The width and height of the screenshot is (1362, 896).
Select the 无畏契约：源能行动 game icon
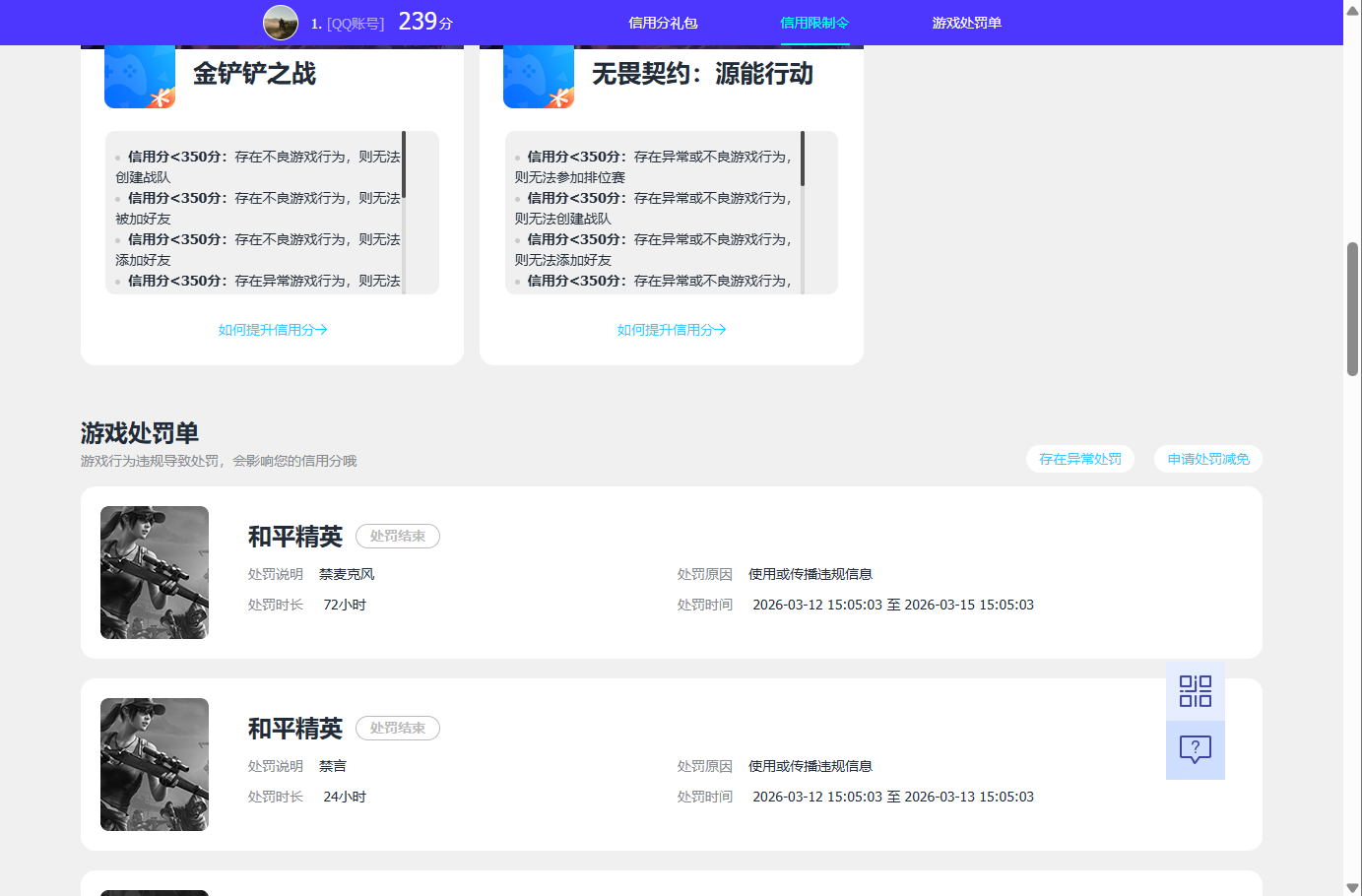click(538, 75)
